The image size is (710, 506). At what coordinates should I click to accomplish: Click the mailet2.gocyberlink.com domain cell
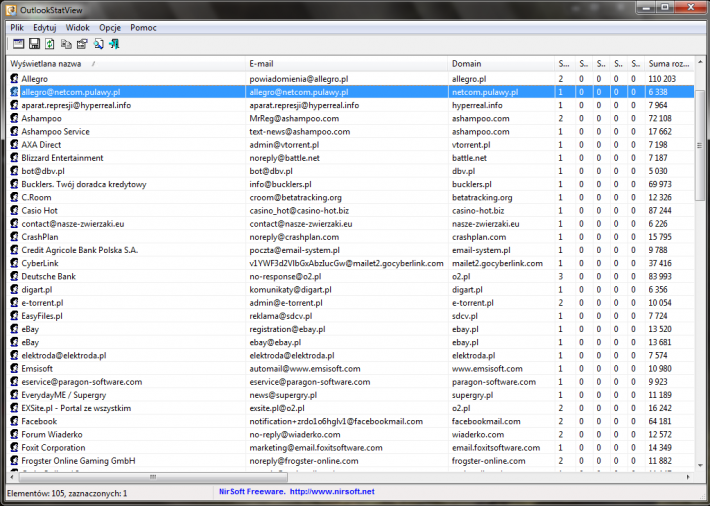point(497,263)
